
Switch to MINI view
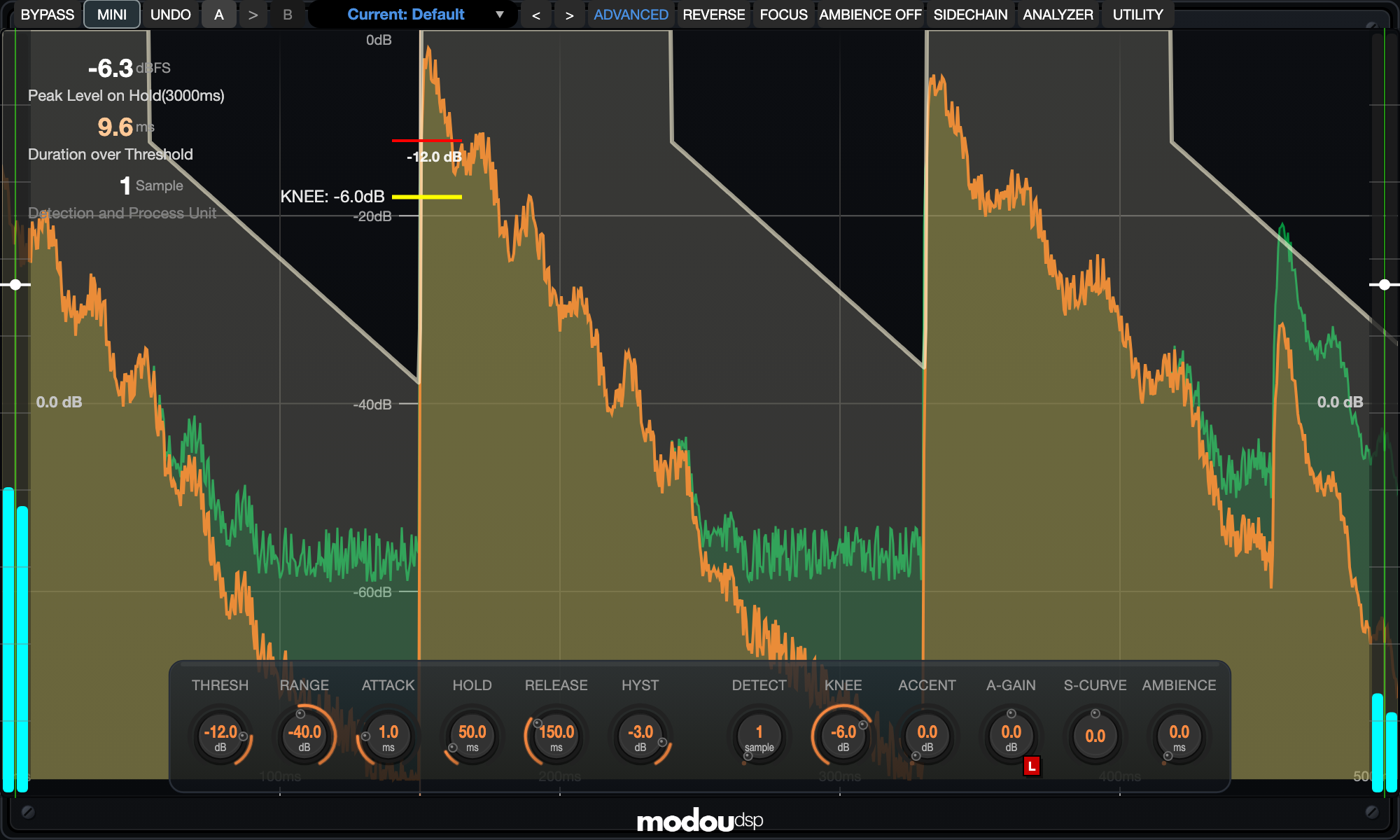pyautogui.click(x=112, y=15)
